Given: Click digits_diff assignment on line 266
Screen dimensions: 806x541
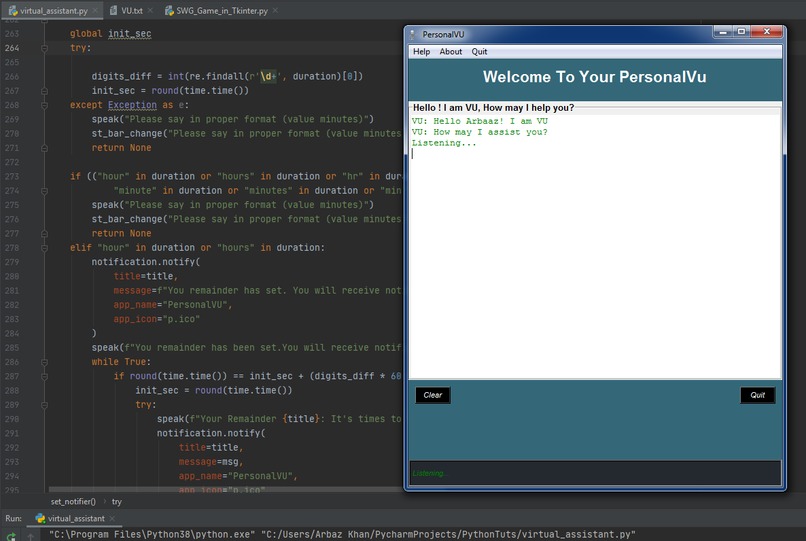Looking at the screenshot, I should point(227,76).
